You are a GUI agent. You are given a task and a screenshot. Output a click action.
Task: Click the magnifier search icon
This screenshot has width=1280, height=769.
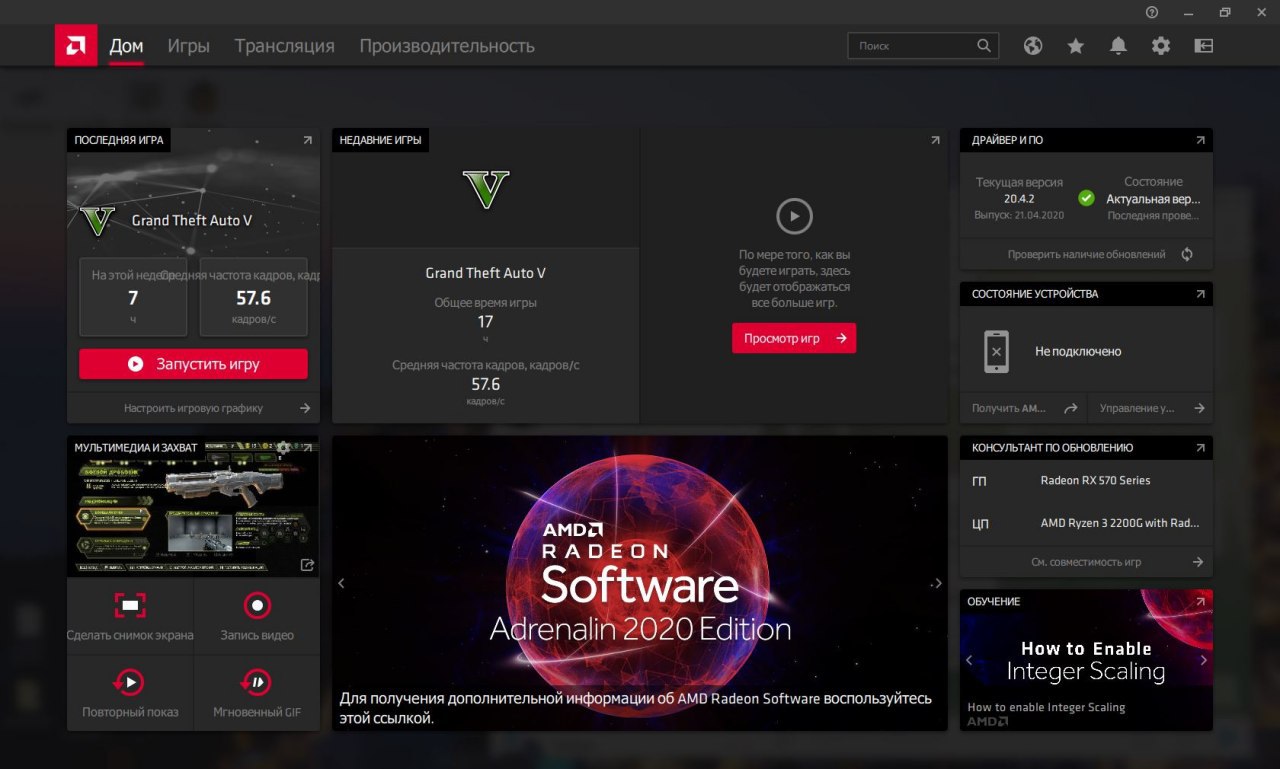click(x=984, y=45)
